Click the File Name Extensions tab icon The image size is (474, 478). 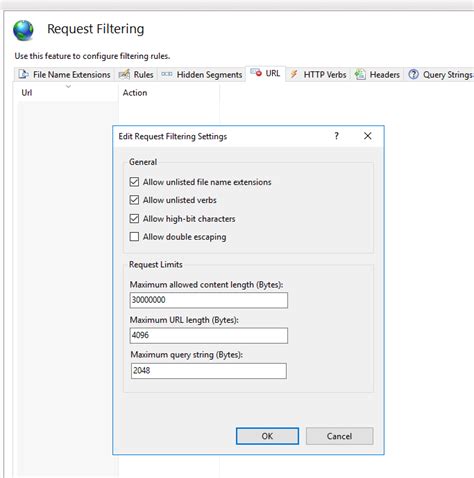(23, 74)
